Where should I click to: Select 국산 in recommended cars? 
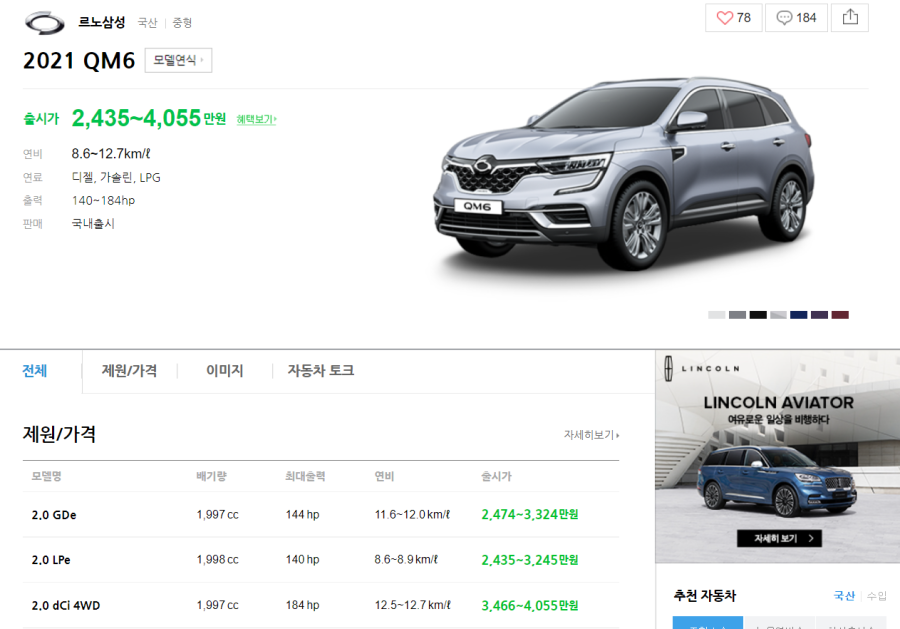(x=844, y=596)
